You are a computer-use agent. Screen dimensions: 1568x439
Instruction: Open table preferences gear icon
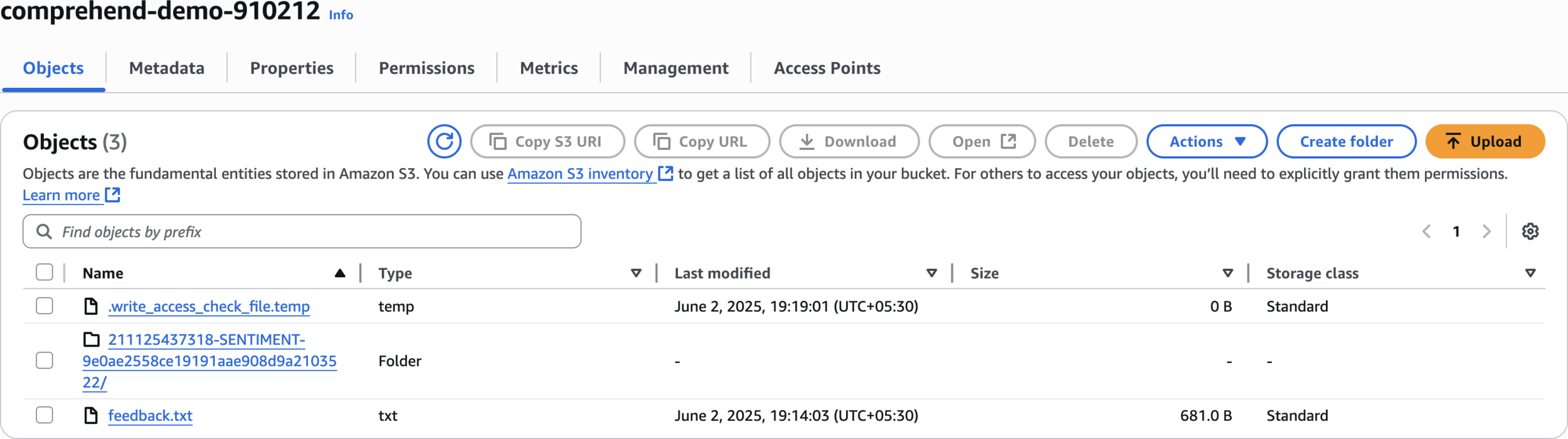click(x=1530, y=231)
